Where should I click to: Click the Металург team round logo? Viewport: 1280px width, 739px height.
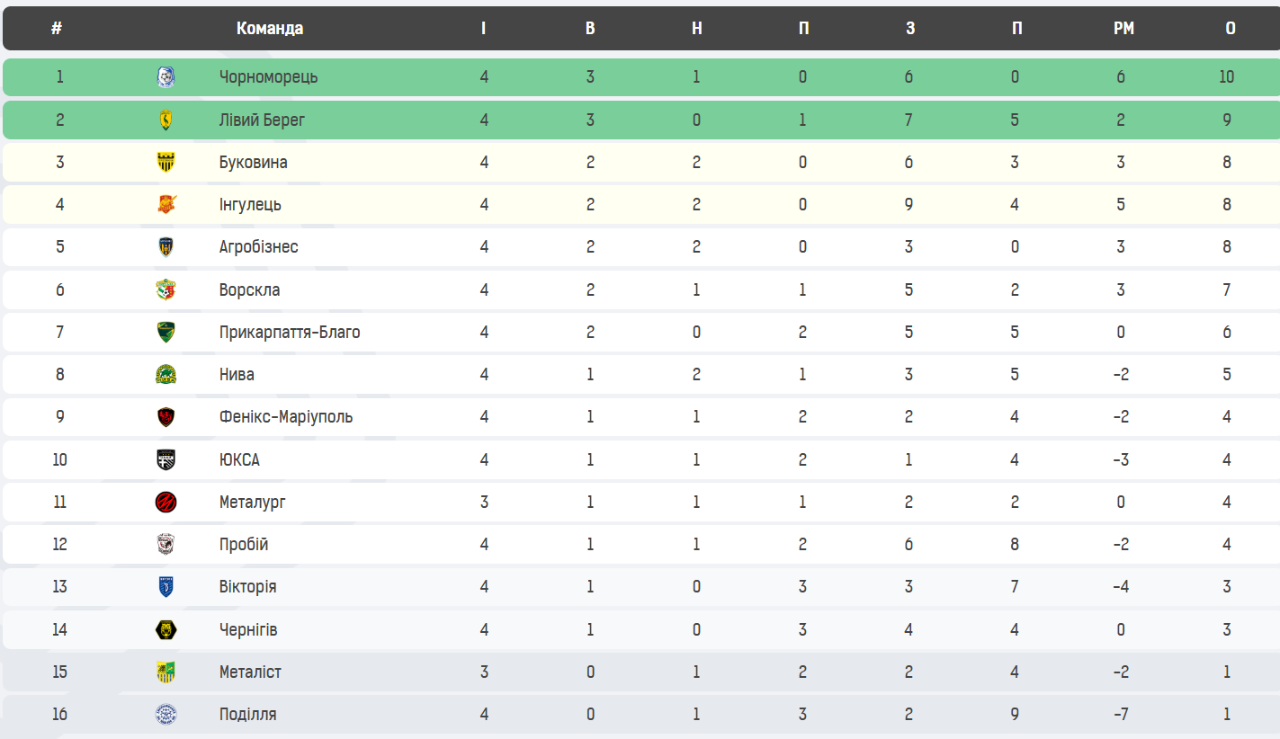pyautogui.click(x=166, y=502)
